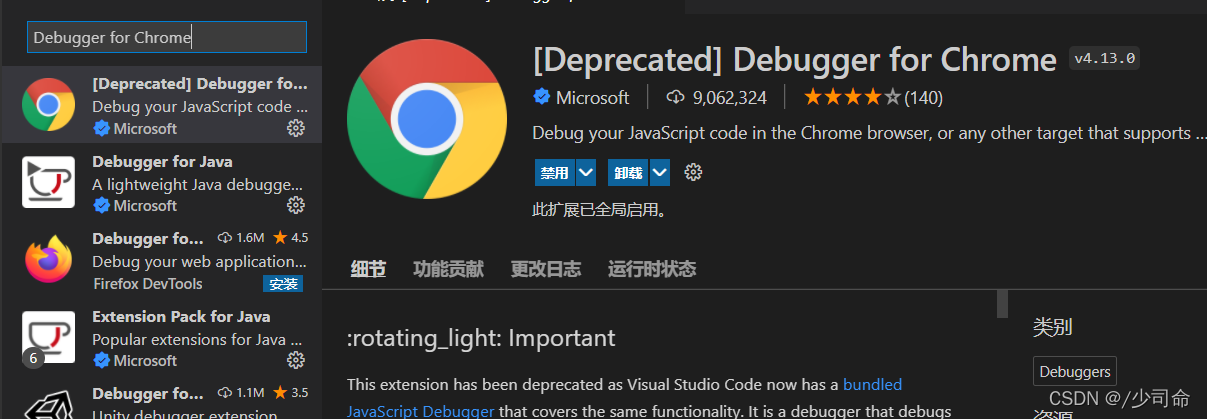1207x419 pixels.
Task: Click the Debuggers category tag
Action: (x=1074, y=371)
